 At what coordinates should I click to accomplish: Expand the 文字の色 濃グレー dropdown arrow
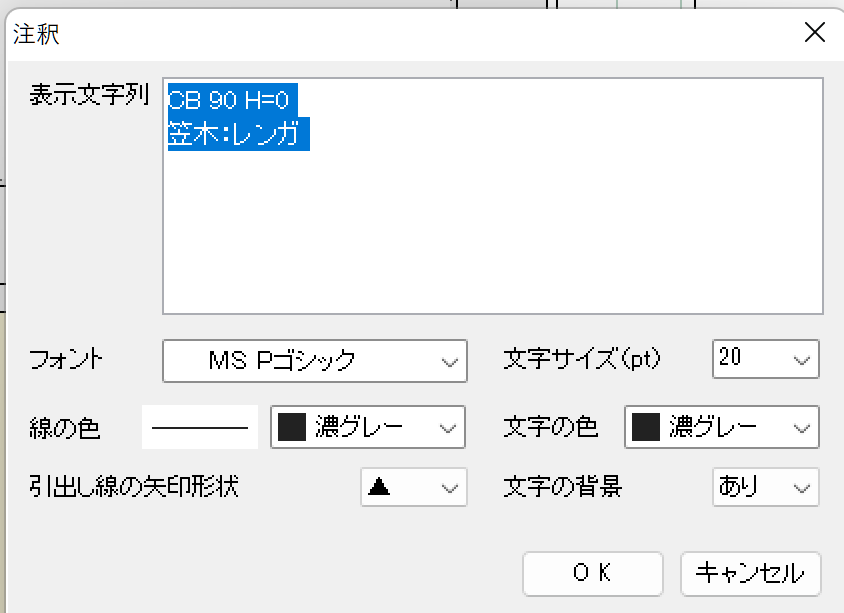click(799, 429)
